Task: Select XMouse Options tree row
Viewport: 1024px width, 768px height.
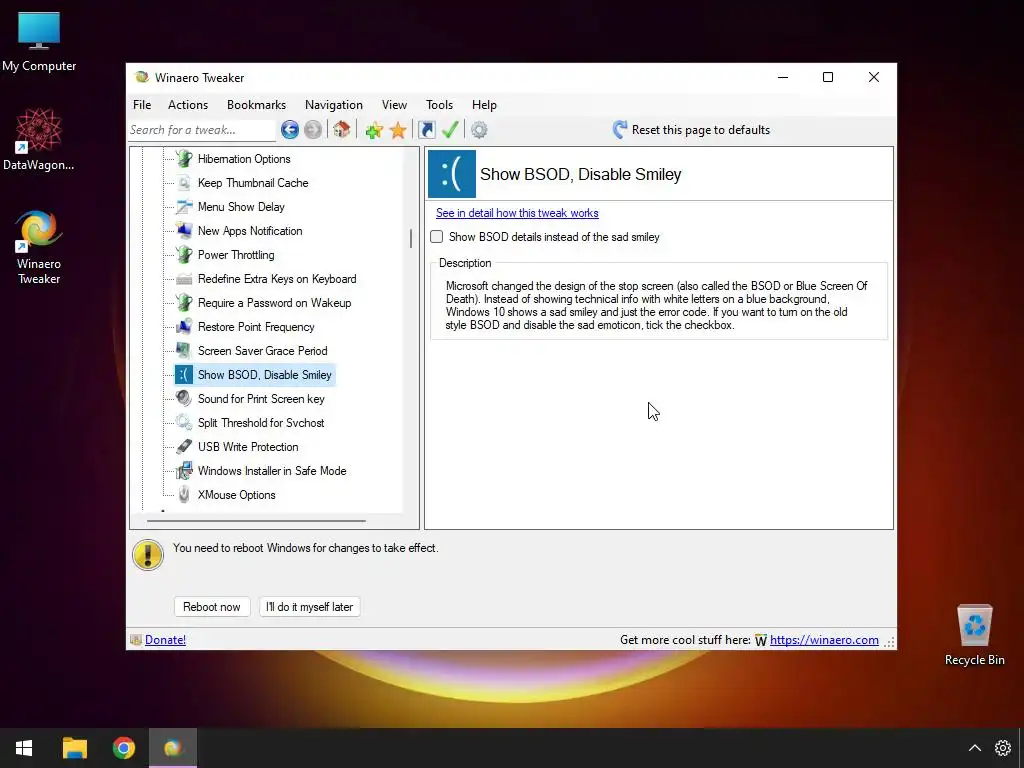Action: click(237, 495)
